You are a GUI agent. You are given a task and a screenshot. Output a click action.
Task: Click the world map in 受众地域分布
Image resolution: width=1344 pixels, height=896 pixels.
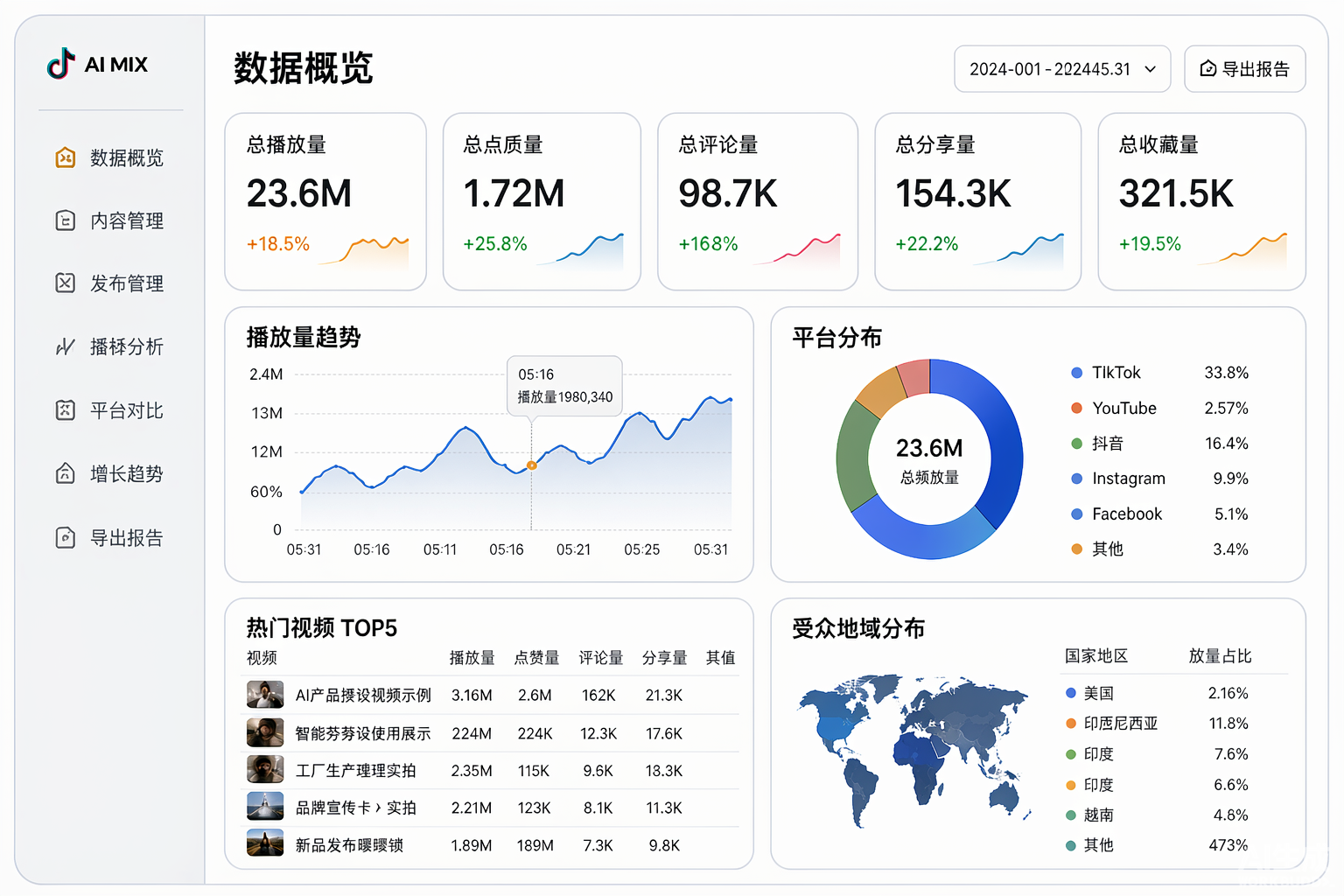pyautogui.click(x=913, y=750)
